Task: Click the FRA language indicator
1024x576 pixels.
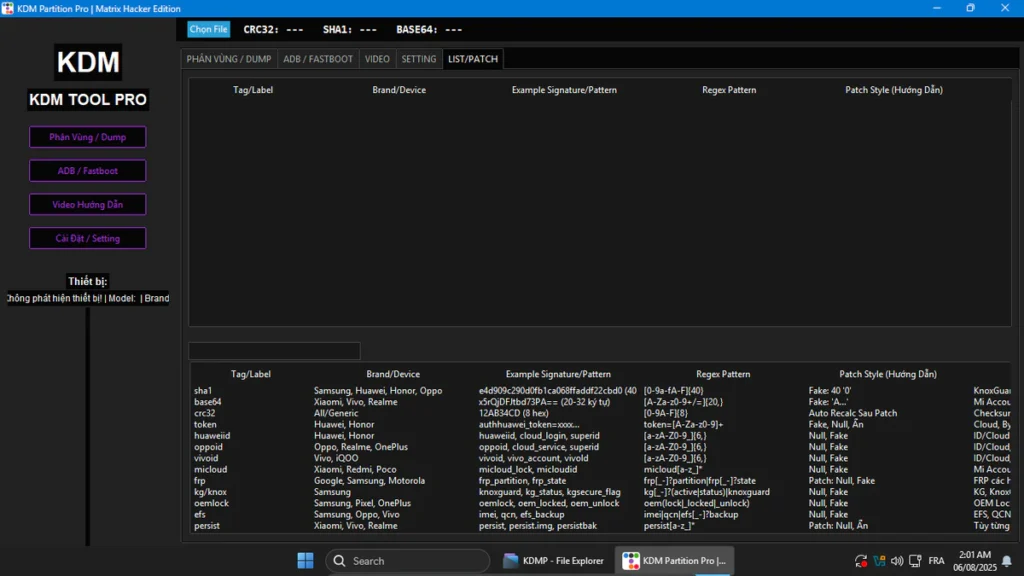Action: click(938, 561)
